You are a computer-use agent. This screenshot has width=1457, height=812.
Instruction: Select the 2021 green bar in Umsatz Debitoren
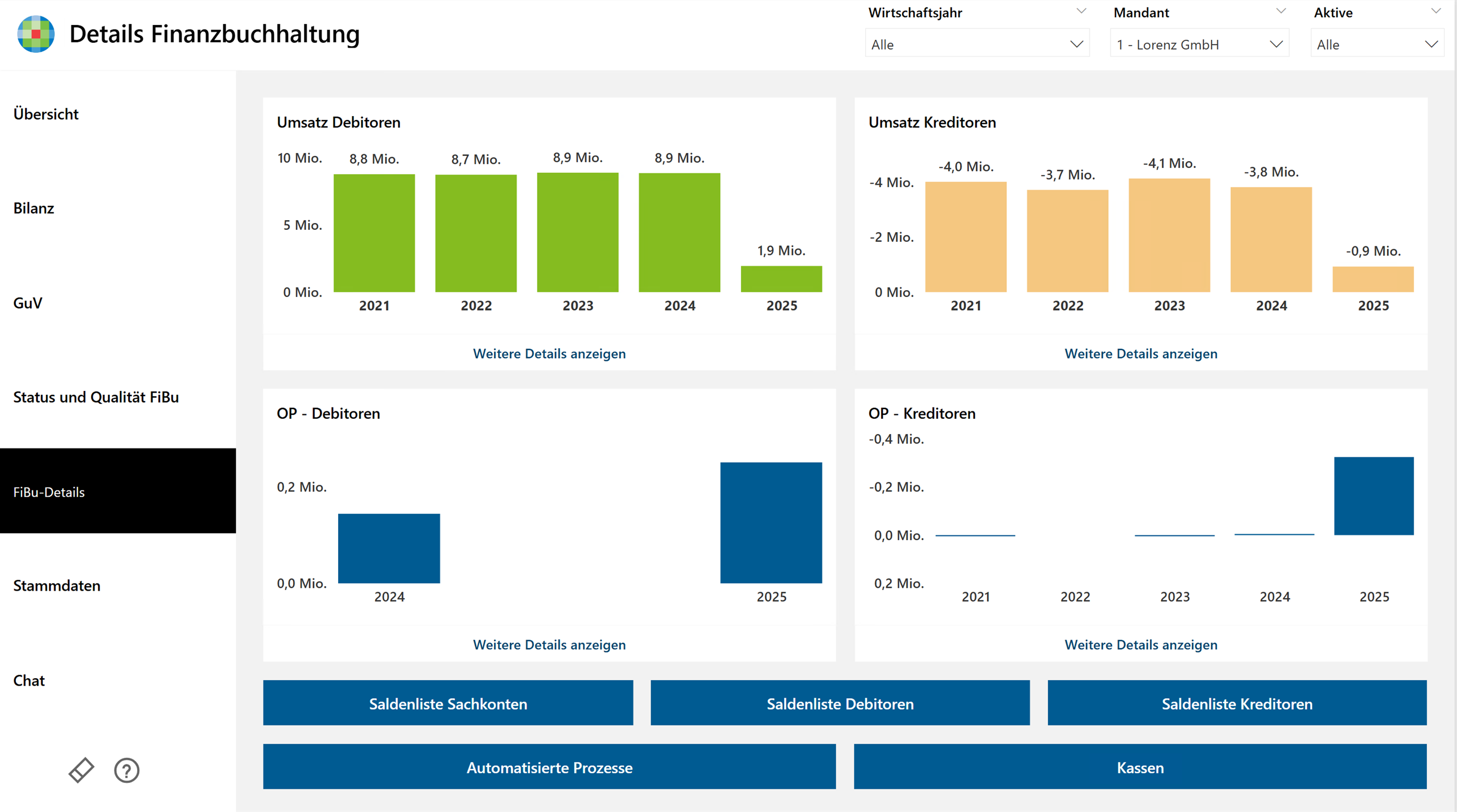(x=374, y=233)
